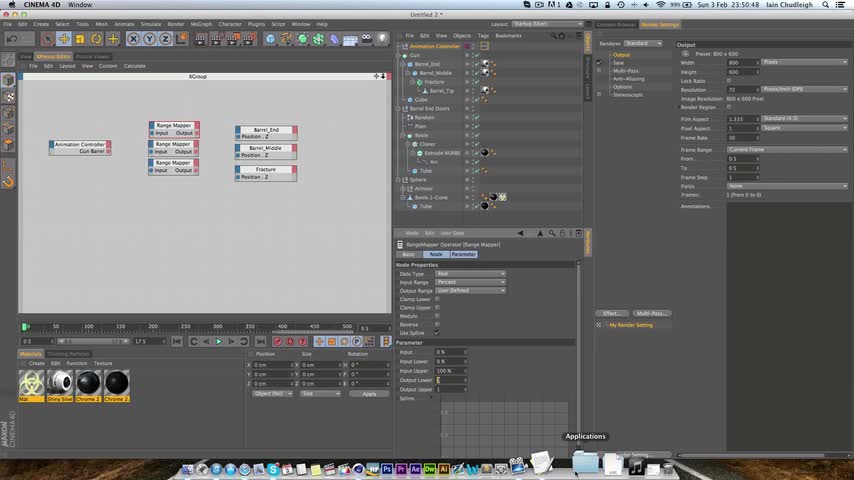Click the Multi-Pass... button
854x480 pixels.
pyautogui.click(x=651, y=314)
